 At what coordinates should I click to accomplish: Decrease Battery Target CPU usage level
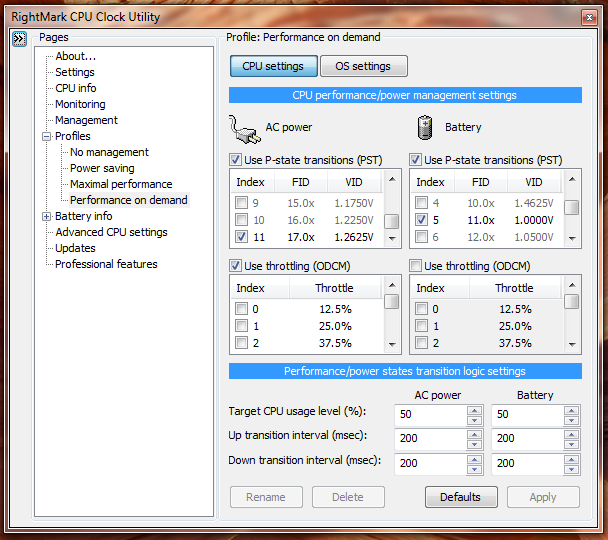pyautogui.click(x=572, y=420)
